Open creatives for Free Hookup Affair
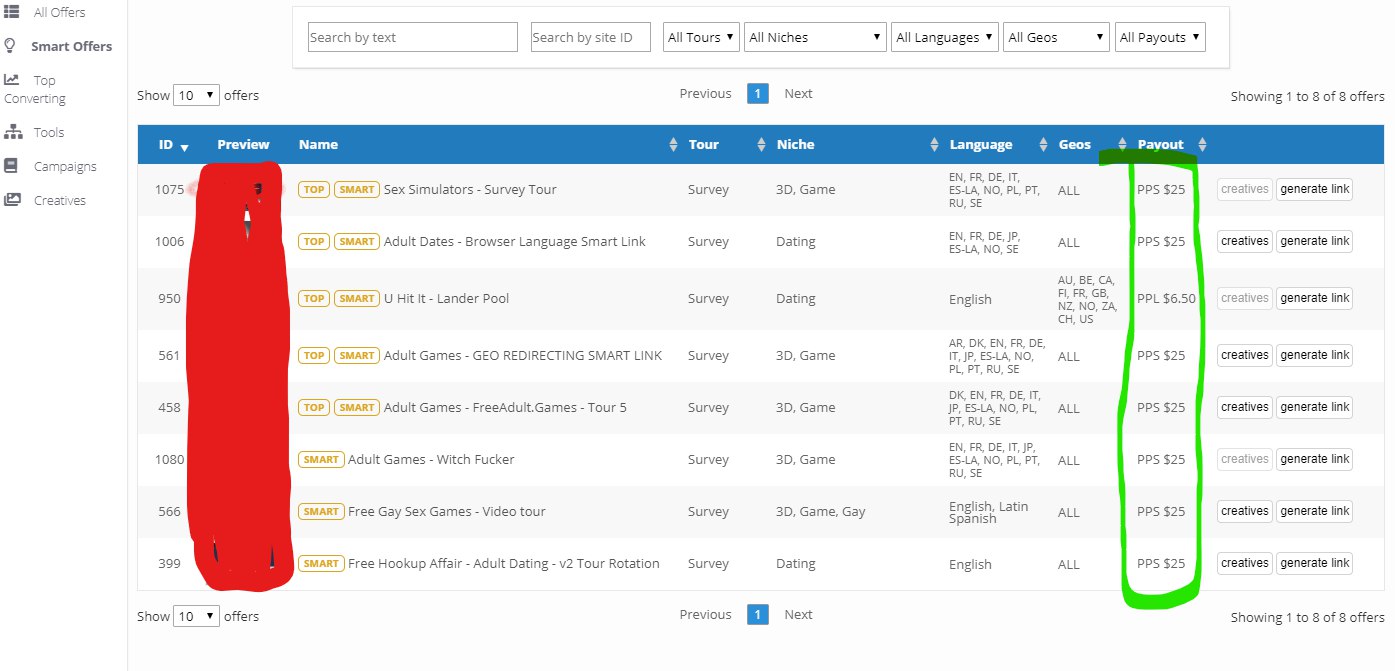1395x671 pixels. pyautogui.click(x=1245, y=563)
